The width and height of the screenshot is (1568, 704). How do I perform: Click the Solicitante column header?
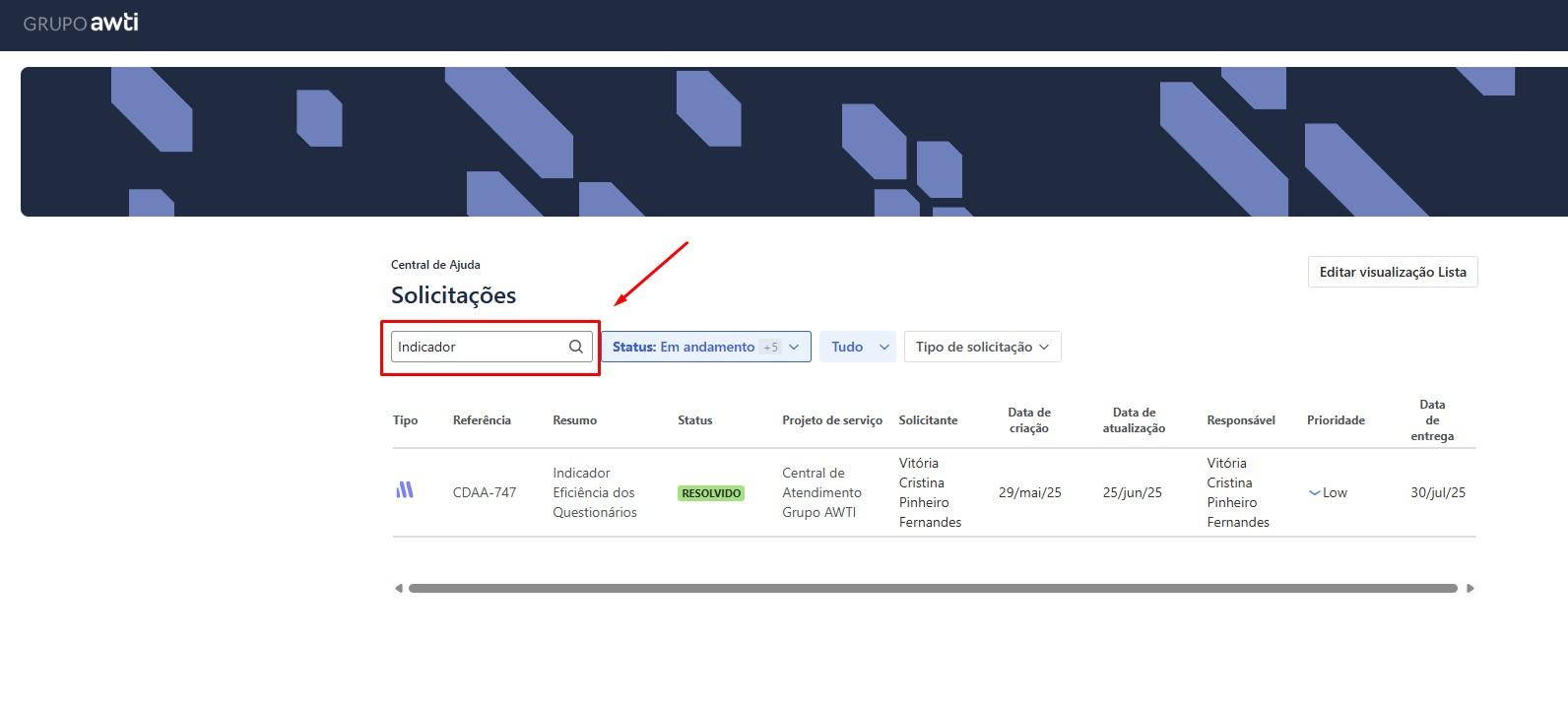(x=928, y=420)
